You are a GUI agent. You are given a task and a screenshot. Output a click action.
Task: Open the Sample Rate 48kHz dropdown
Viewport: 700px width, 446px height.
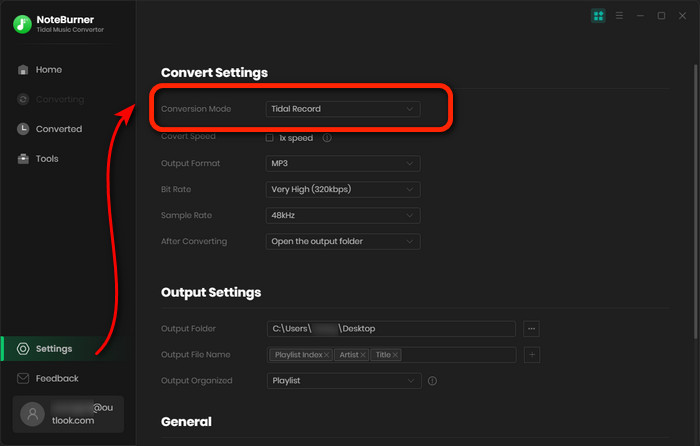343,215
